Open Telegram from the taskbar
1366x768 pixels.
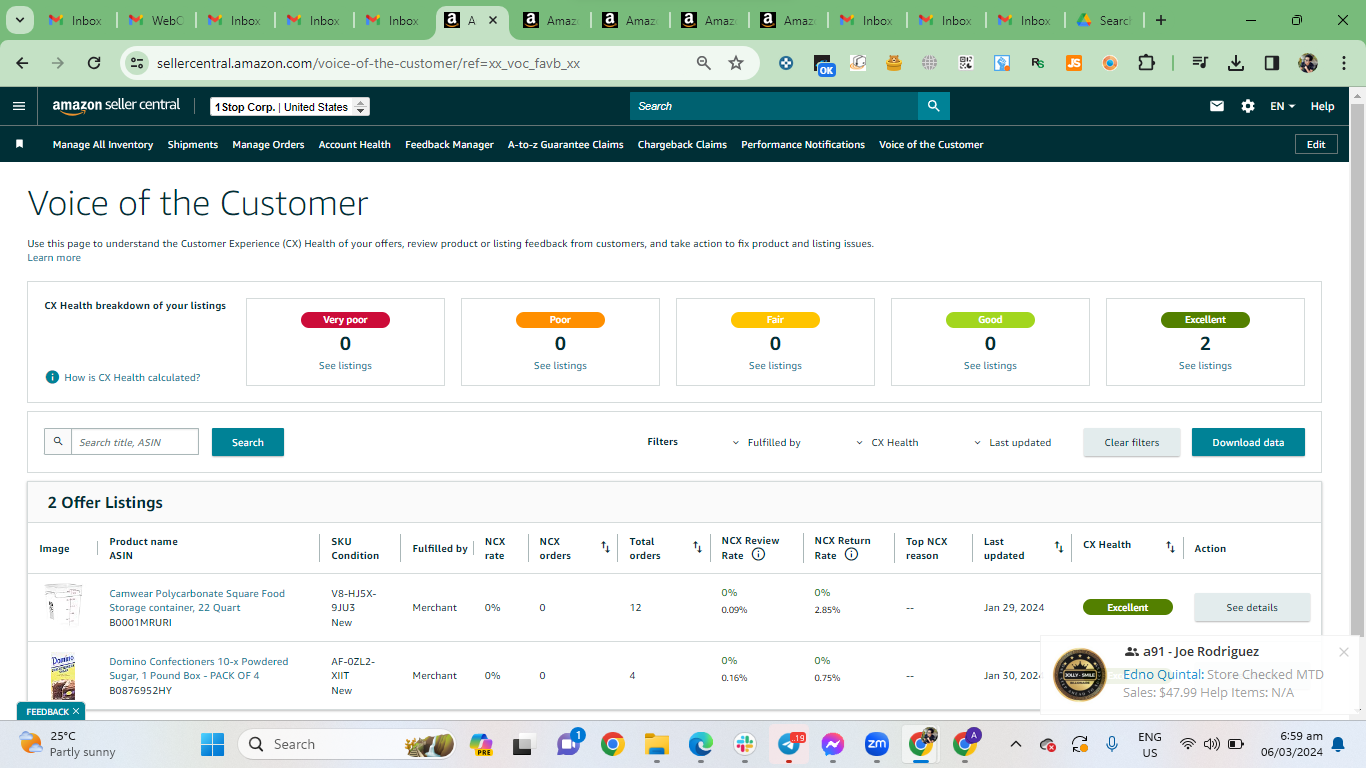pyautogui.click(x=790, y=744)
